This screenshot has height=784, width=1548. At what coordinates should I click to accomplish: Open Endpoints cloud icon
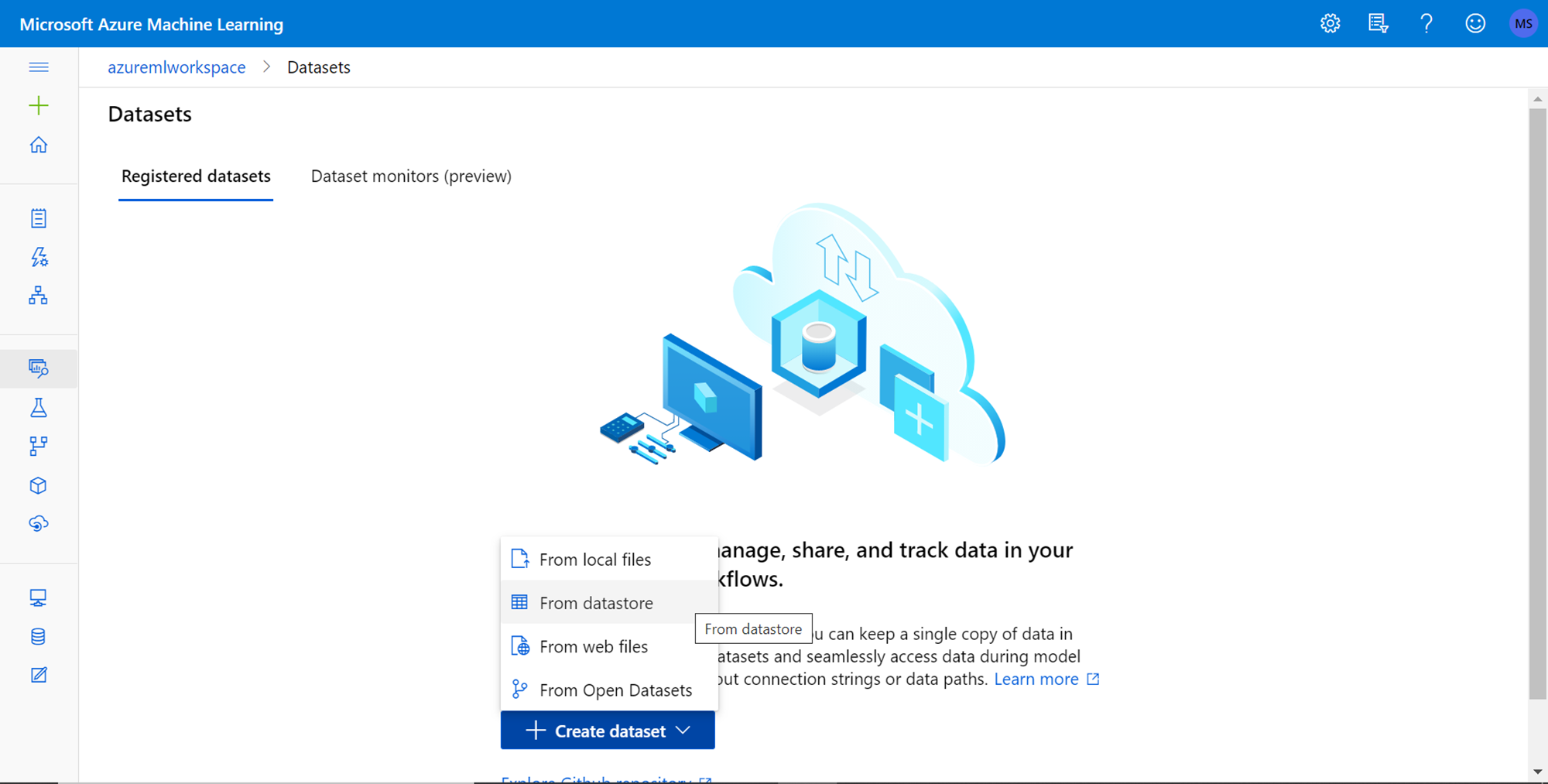click(39, 524)
